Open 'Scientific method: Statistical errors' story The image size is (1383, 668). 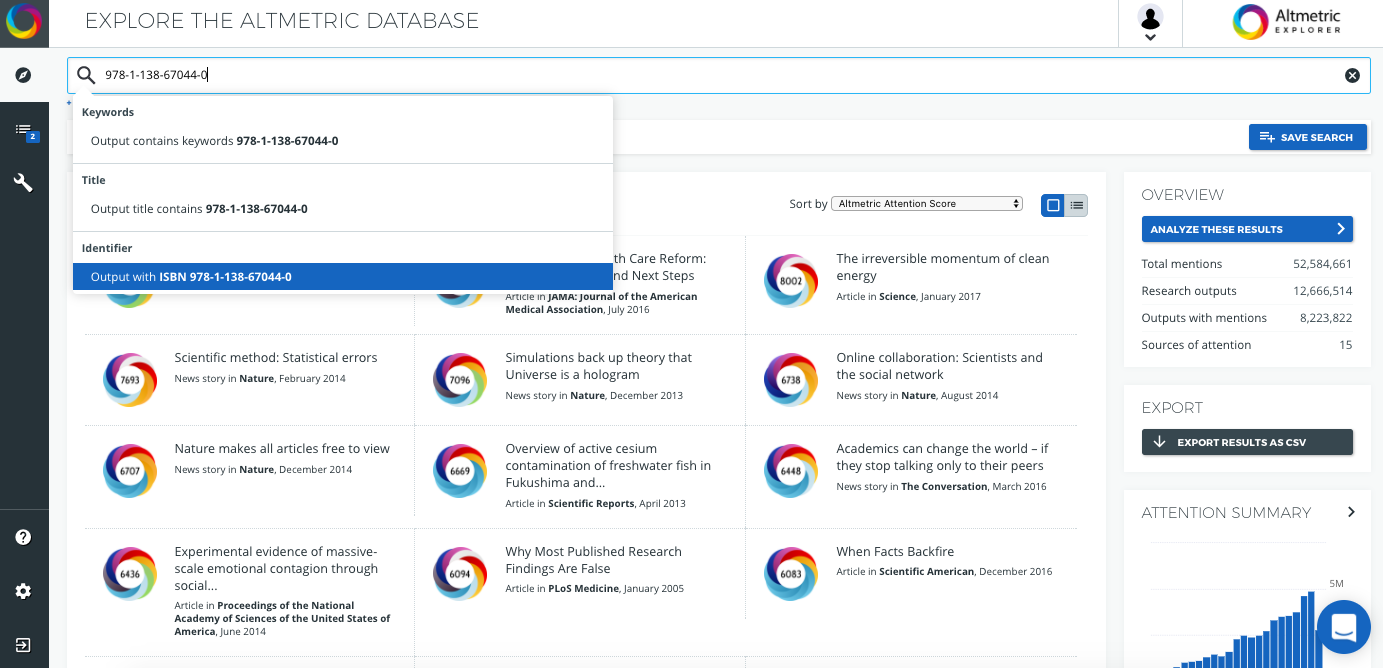[276, 358]
